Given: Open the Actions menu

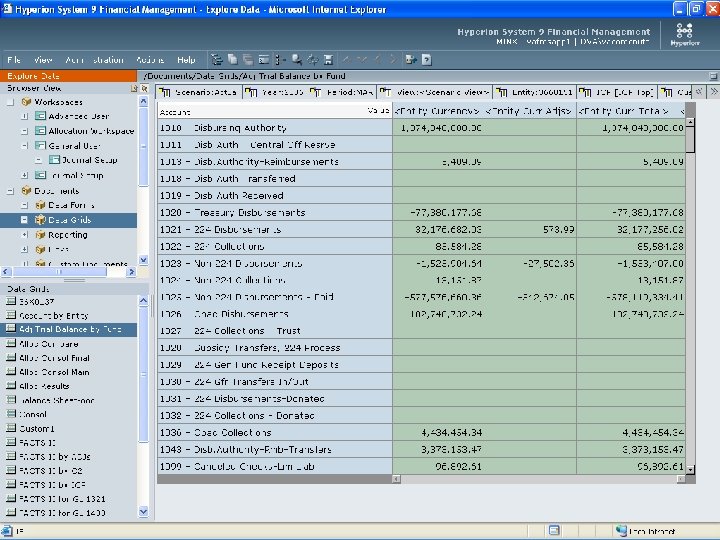Looking at the screenshot, I should (x=150, y=60).
